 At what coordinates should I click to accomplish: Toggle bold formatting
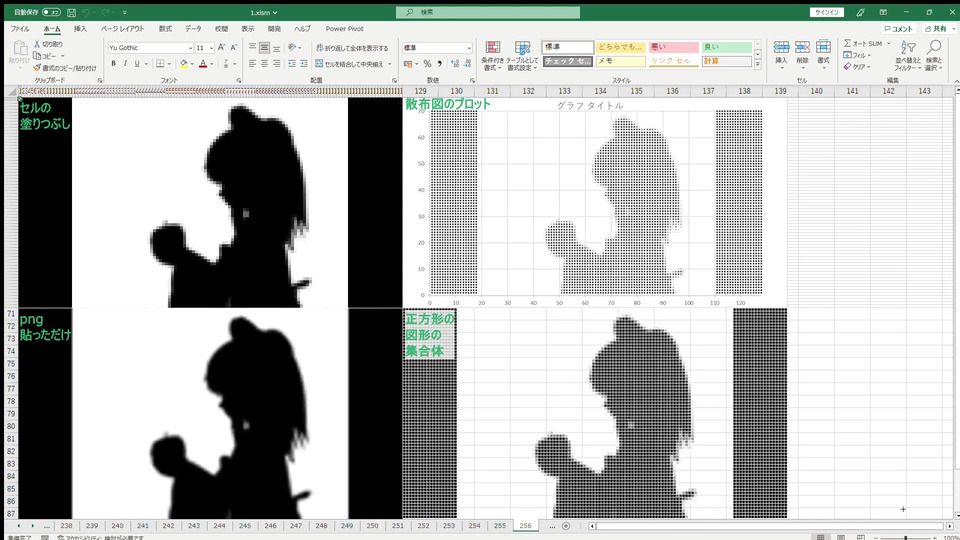[x=113, y=64]
